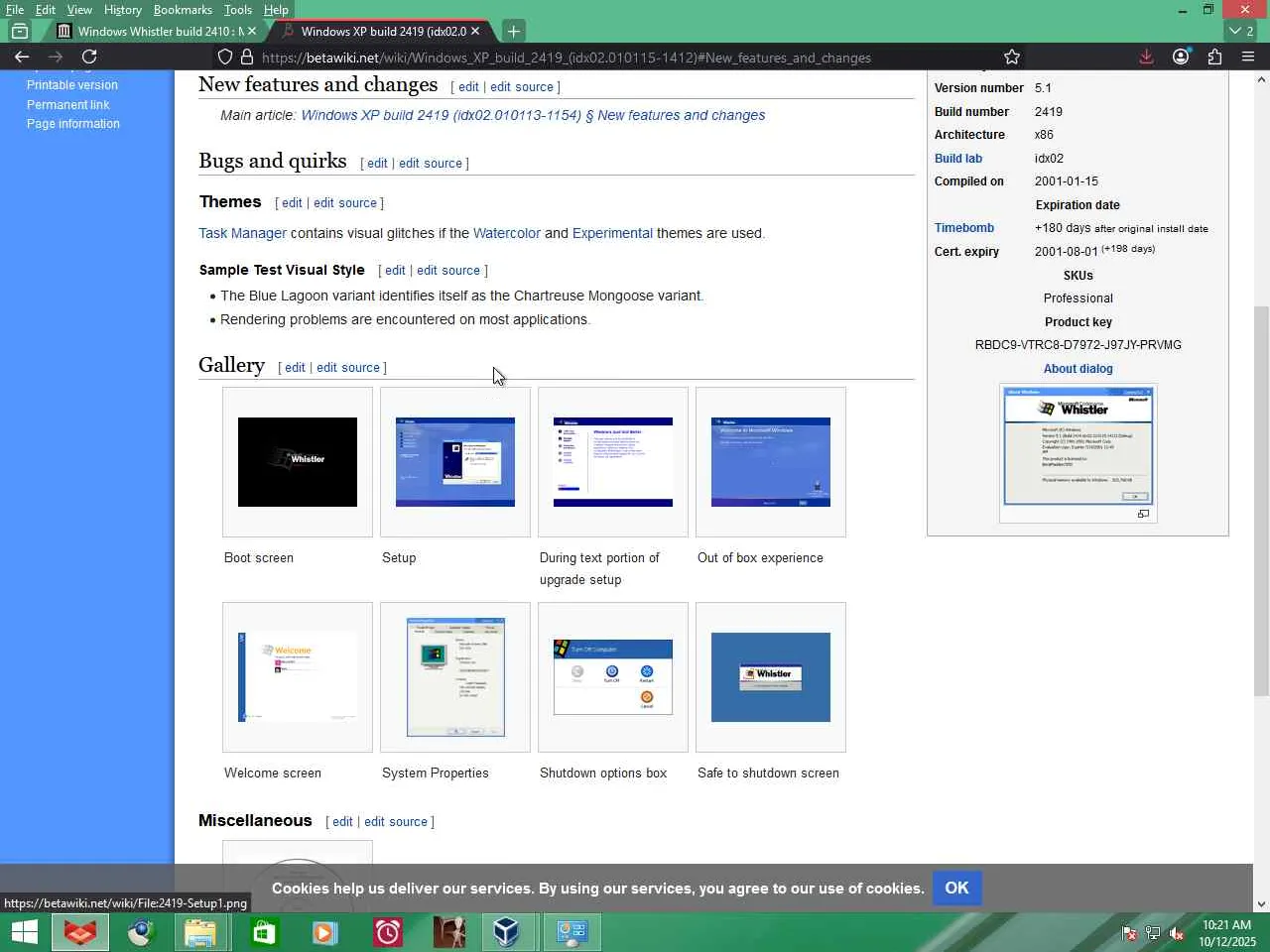Open the red alarm clock taskbar app
The height and width of the screenshot is (952, 1270).
(387, 932)
